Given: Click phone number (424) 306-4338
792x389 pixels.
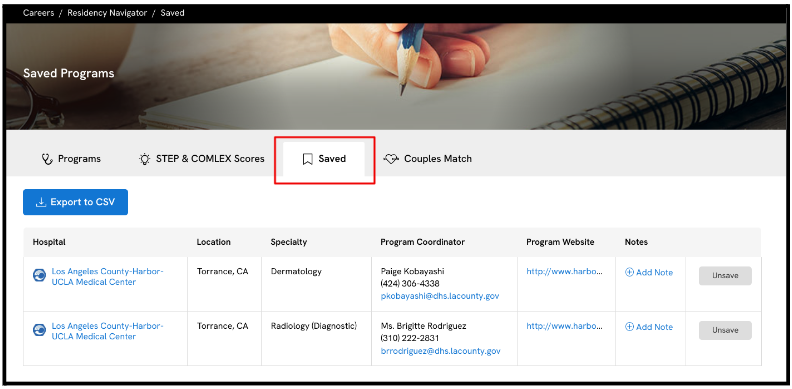Looking at the screenshot, I should (x=410, y=283).
